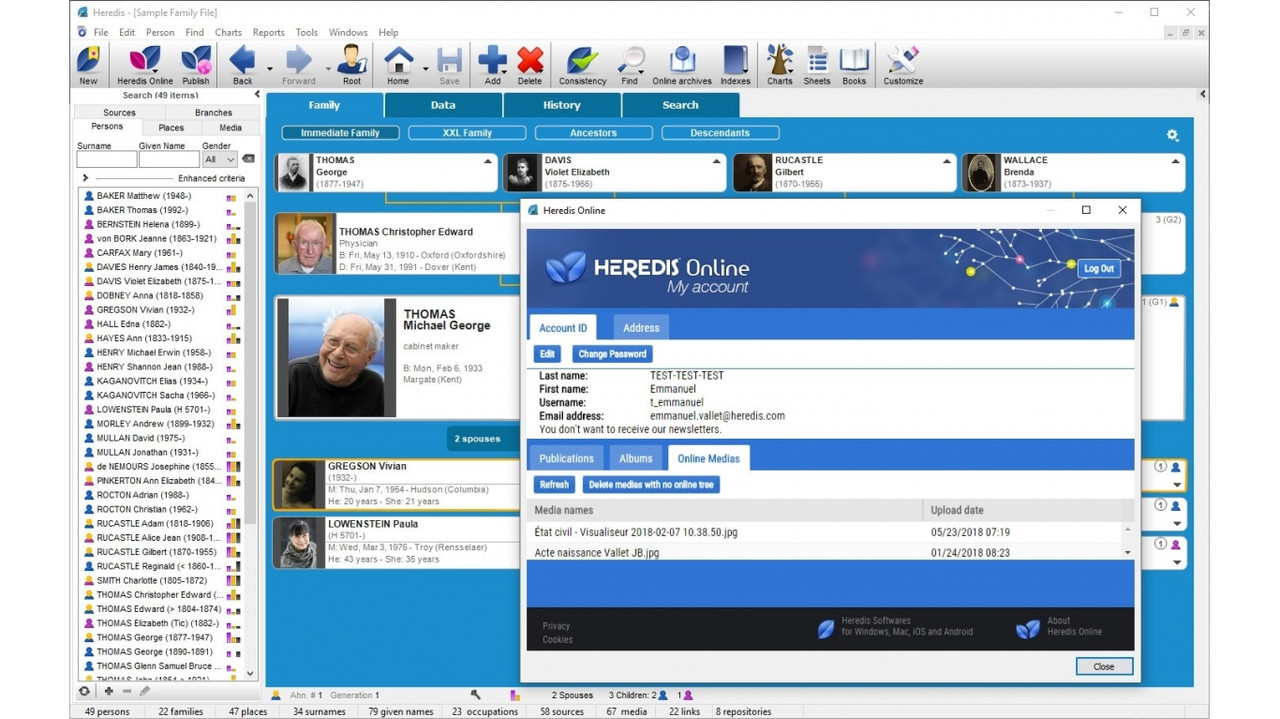
Task: Select the Root person icon
Action: [351, 65]
